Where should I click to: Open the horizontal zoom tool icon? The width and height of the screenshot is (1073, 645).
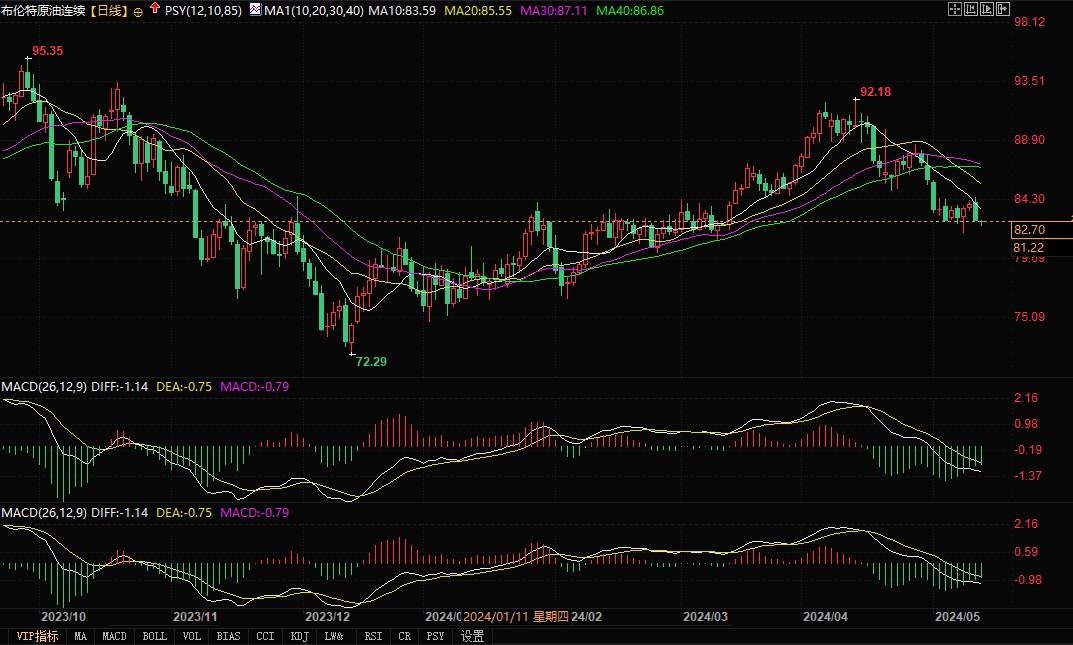pyautogui.click(x=971, y=9)
